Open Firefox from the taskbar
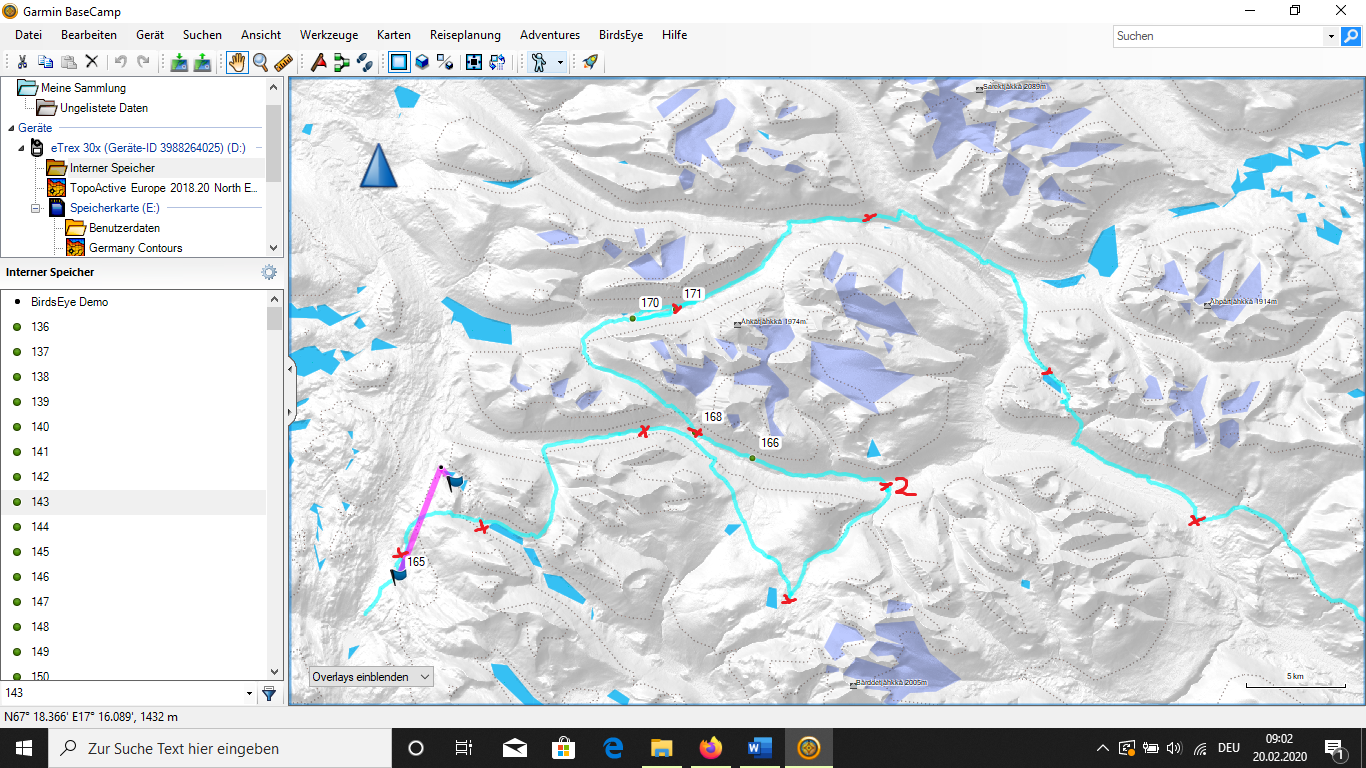Image resolution: width=1366 pixels, height=768 pixels. (710, 748)
